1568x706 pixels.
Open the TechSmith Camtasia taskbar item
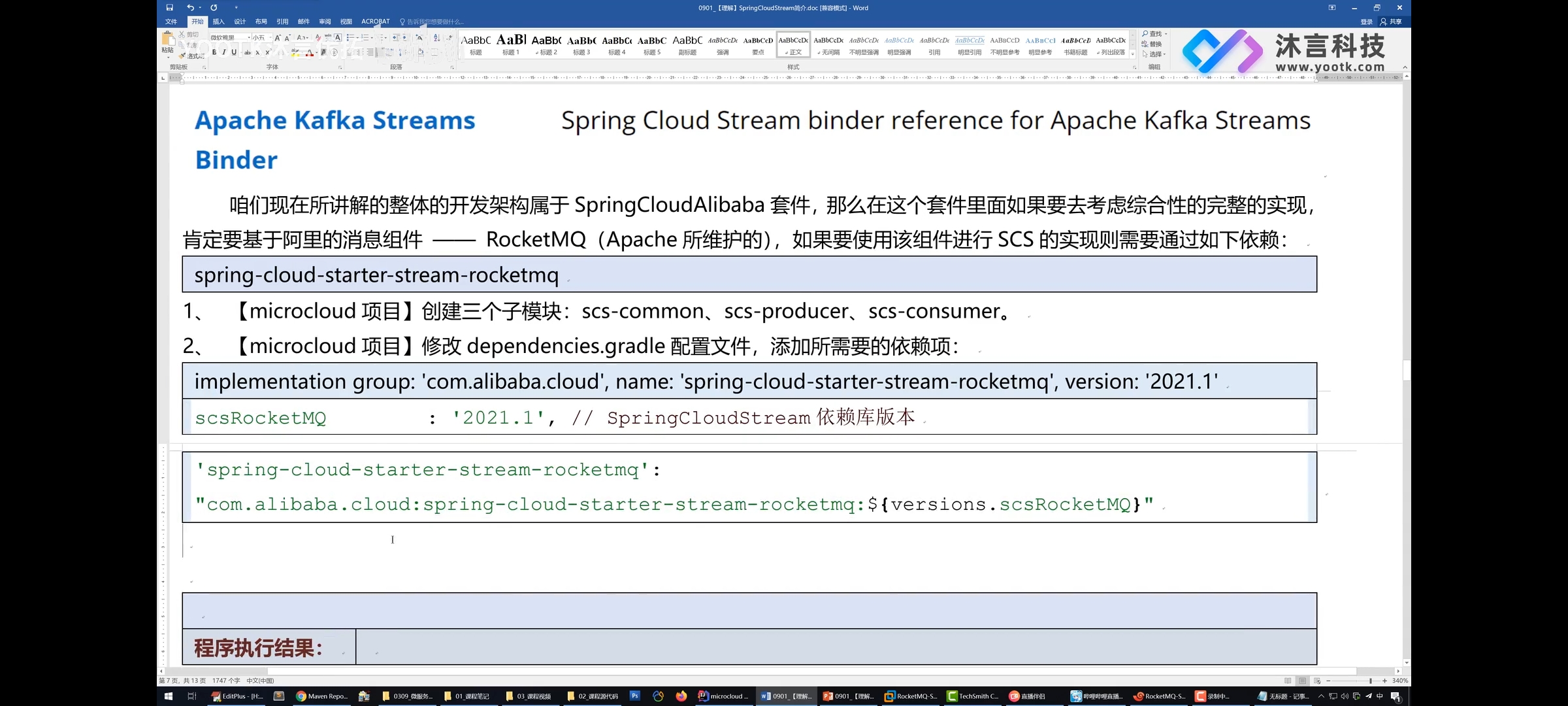973,696
